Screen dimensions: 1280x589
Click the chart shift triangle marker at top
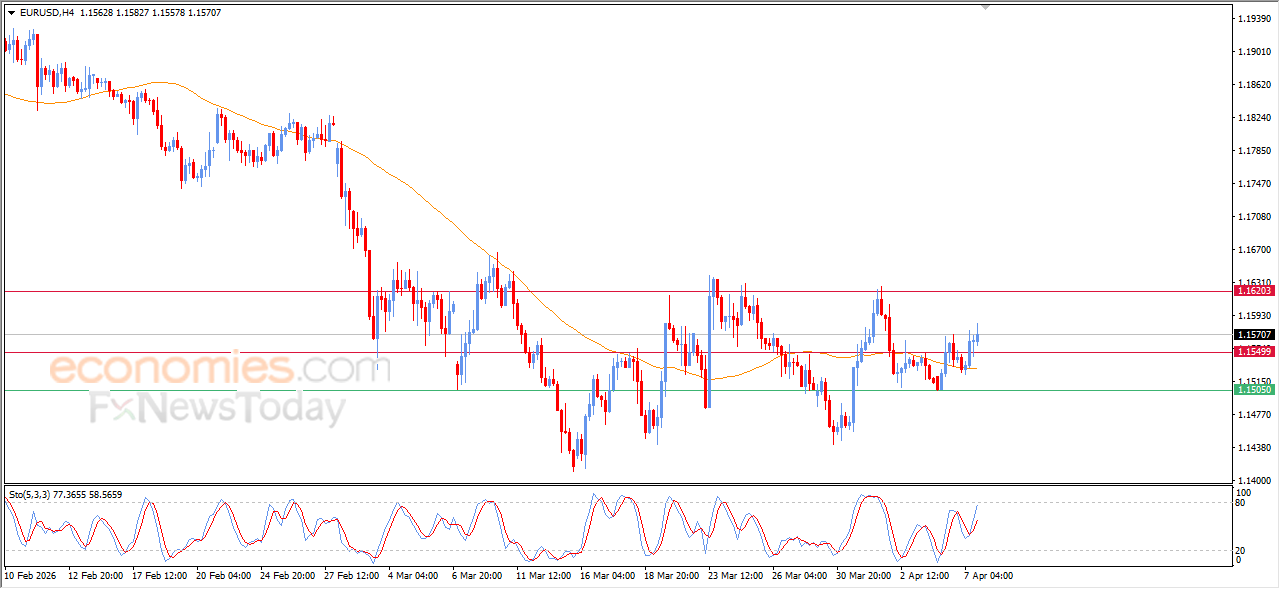987,7
